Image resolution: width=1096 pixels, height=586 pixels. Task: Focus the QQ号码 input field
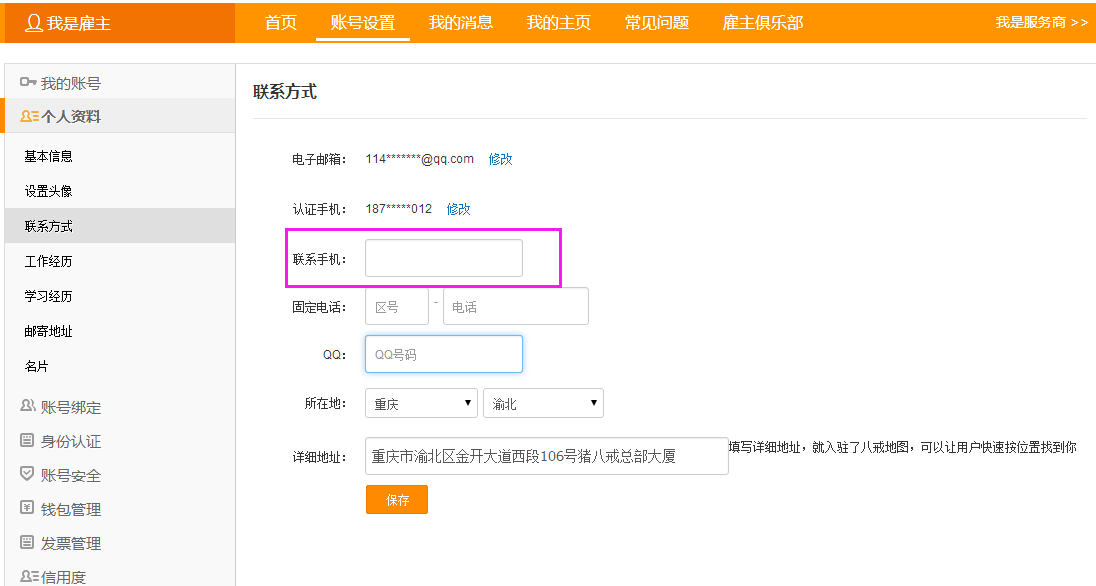[444, 354]
